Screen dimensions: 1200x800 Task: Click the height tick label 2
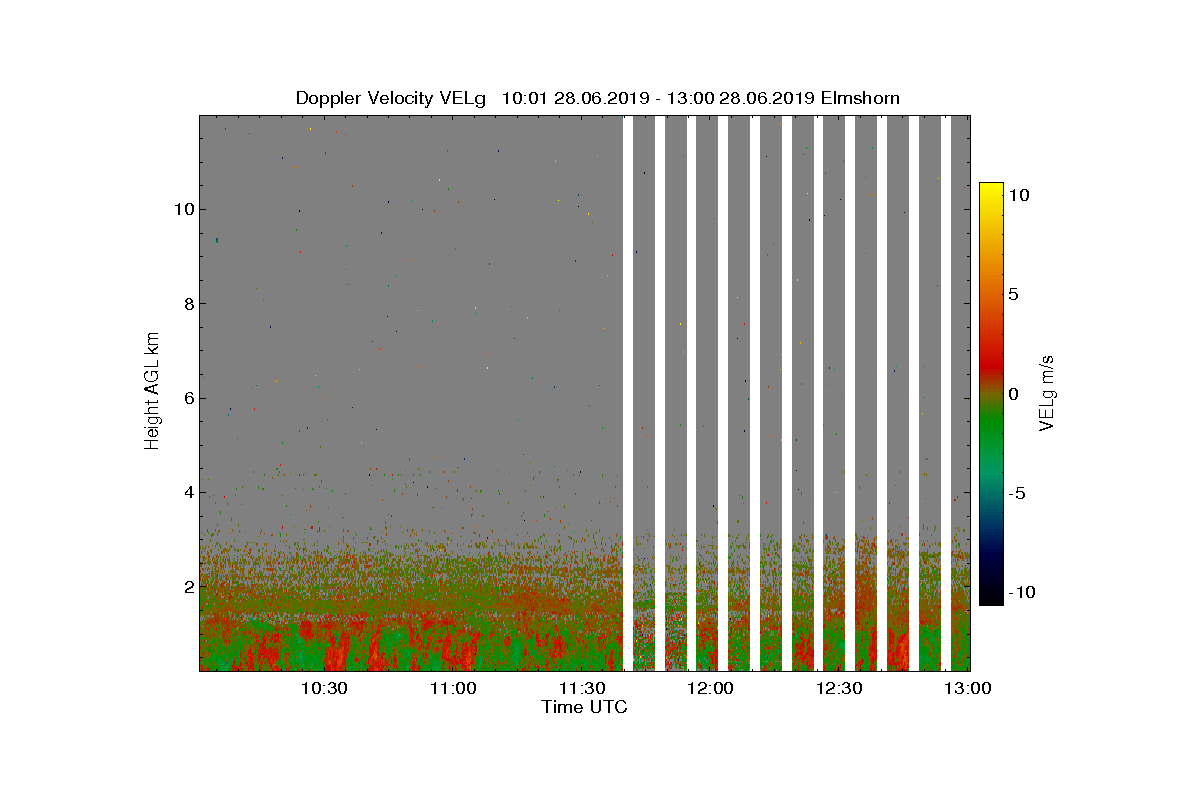point(187,586)
